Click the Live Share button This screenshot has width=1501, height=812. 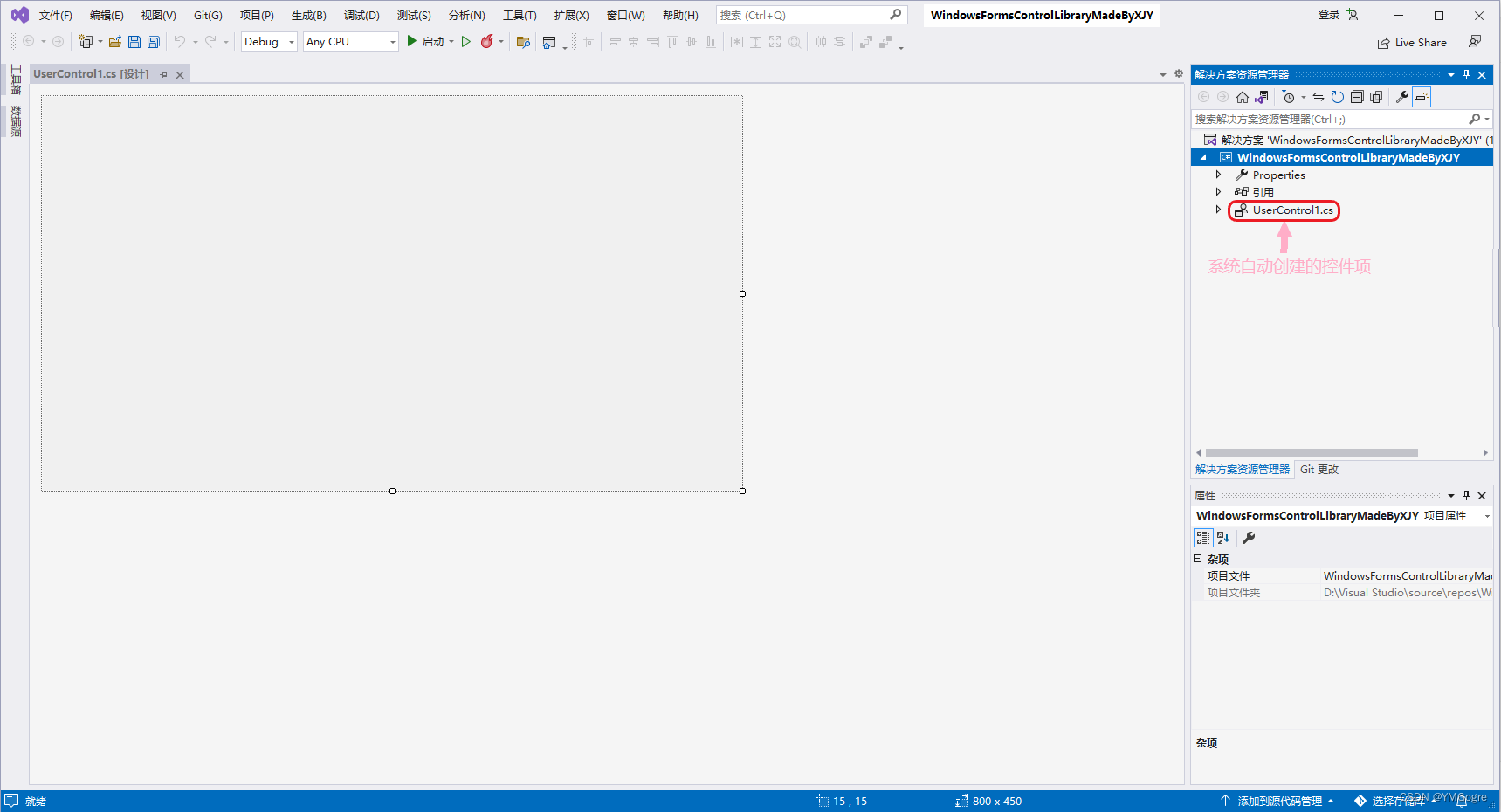click(x=1412, y=43)
